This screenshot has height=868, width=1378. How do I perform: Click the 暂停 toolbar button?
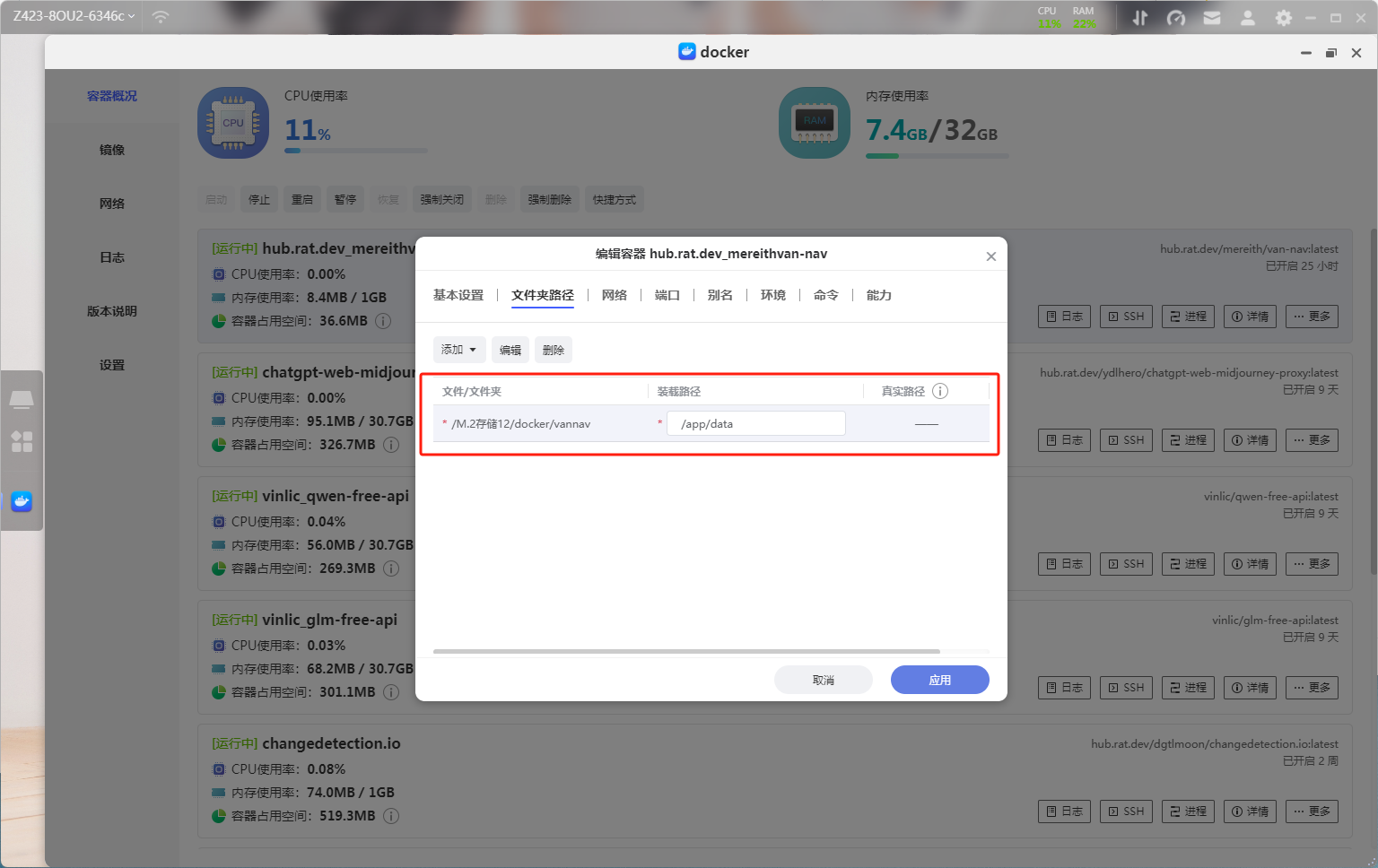click(345, 199)
